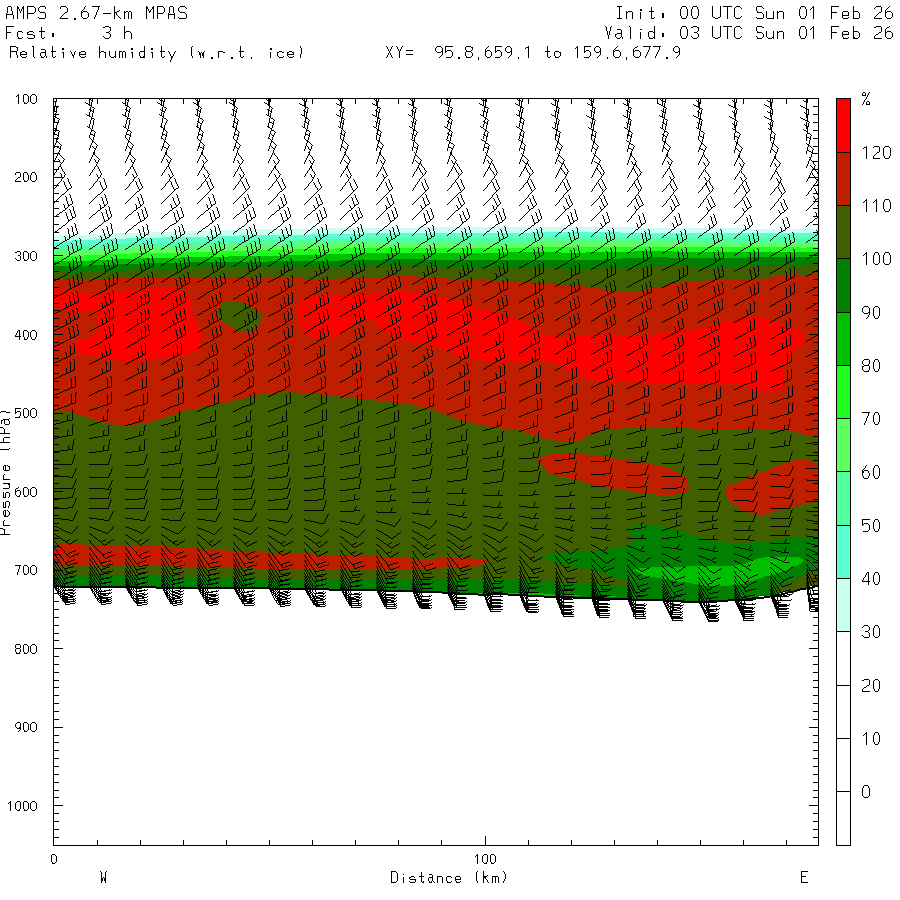The width and height of the screenshot is (900, 900).
Task: Click the aqua-green colorbar swatch between 50 and 60
Action: pos(843,499)
